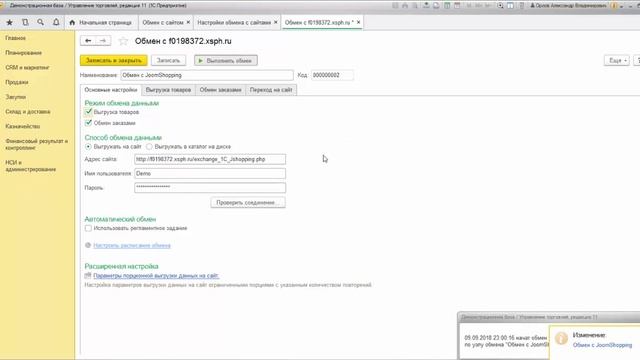Open the Favorites star in the tools panel
The image size is (640, 360).
pyautogui.click(x=9, y=22)
